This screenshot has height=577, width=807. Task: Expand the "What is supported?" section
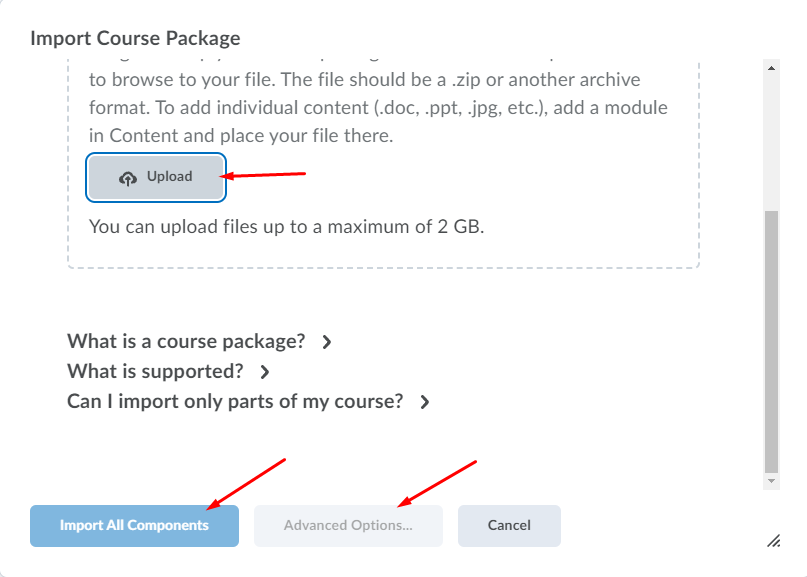(155, 371)
